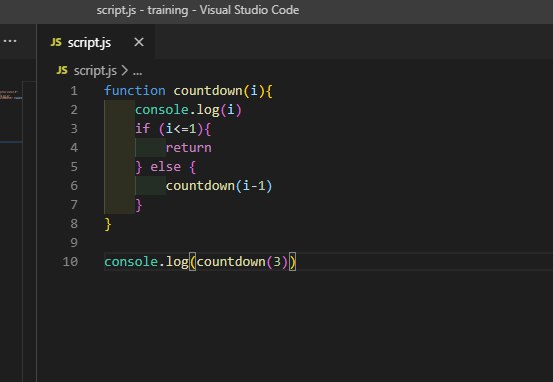Screen dimensions: 553x382
Task: Click the 'console' word on line 10
Action: click(x=131, y=262)
